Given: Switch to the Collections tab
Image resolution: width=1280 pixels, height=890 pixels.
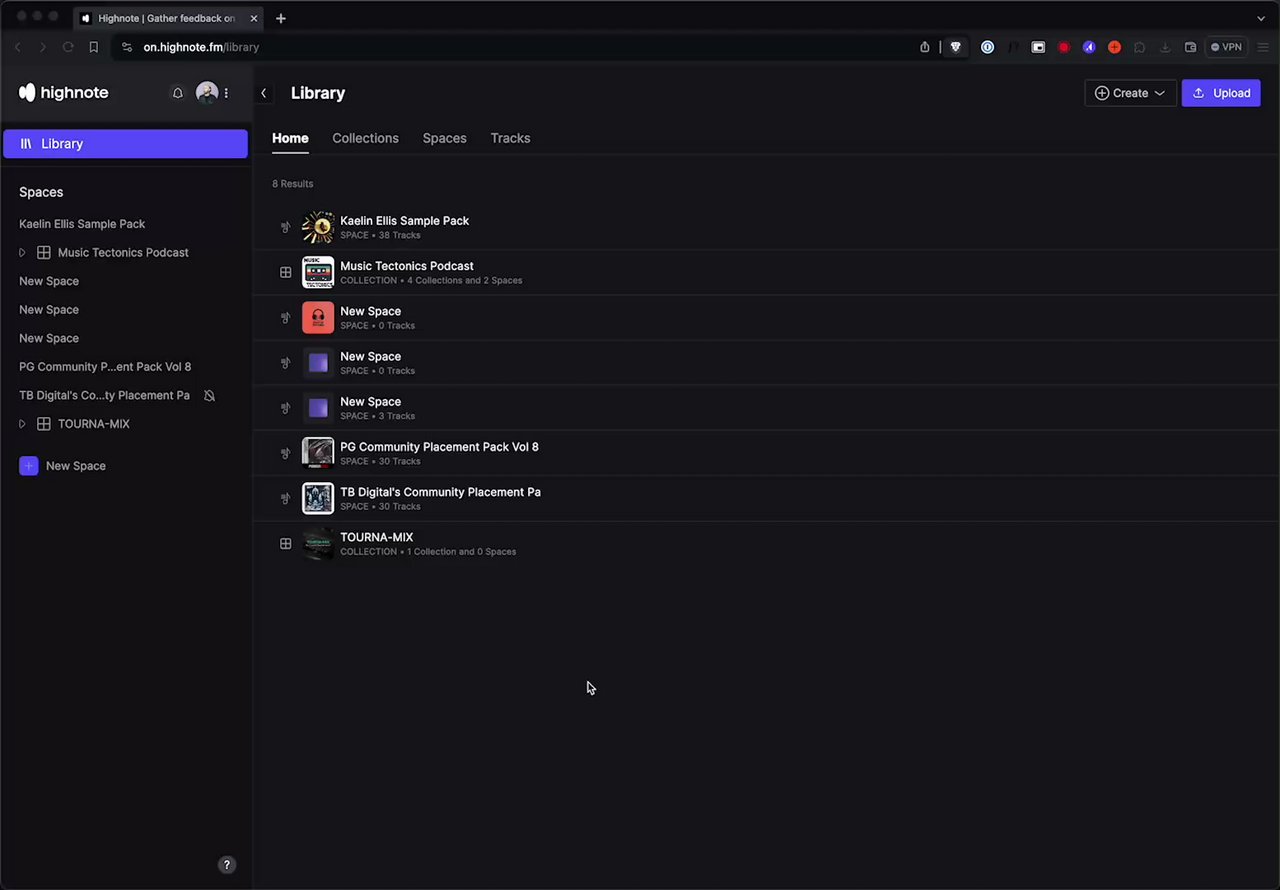Looking at the screenshot, I should [365, 138].
